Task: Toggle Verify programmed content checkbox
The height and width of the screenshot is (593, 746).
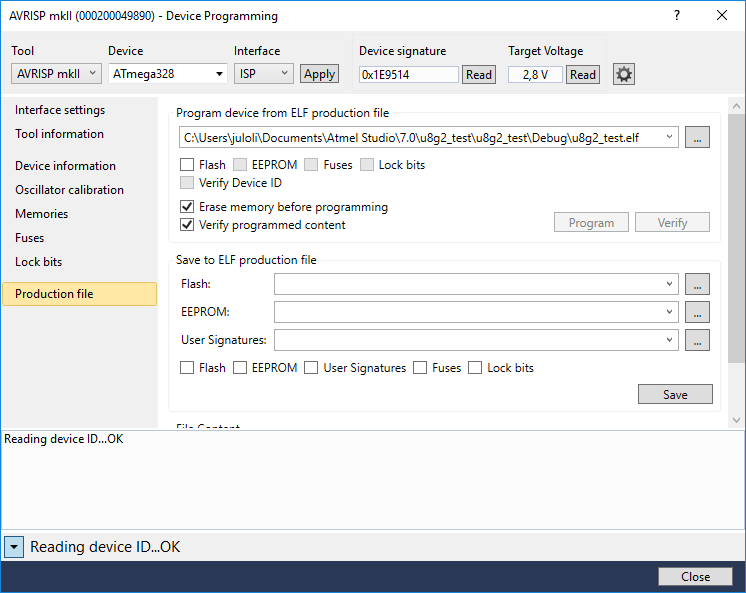Action: (x=187, y=225)
